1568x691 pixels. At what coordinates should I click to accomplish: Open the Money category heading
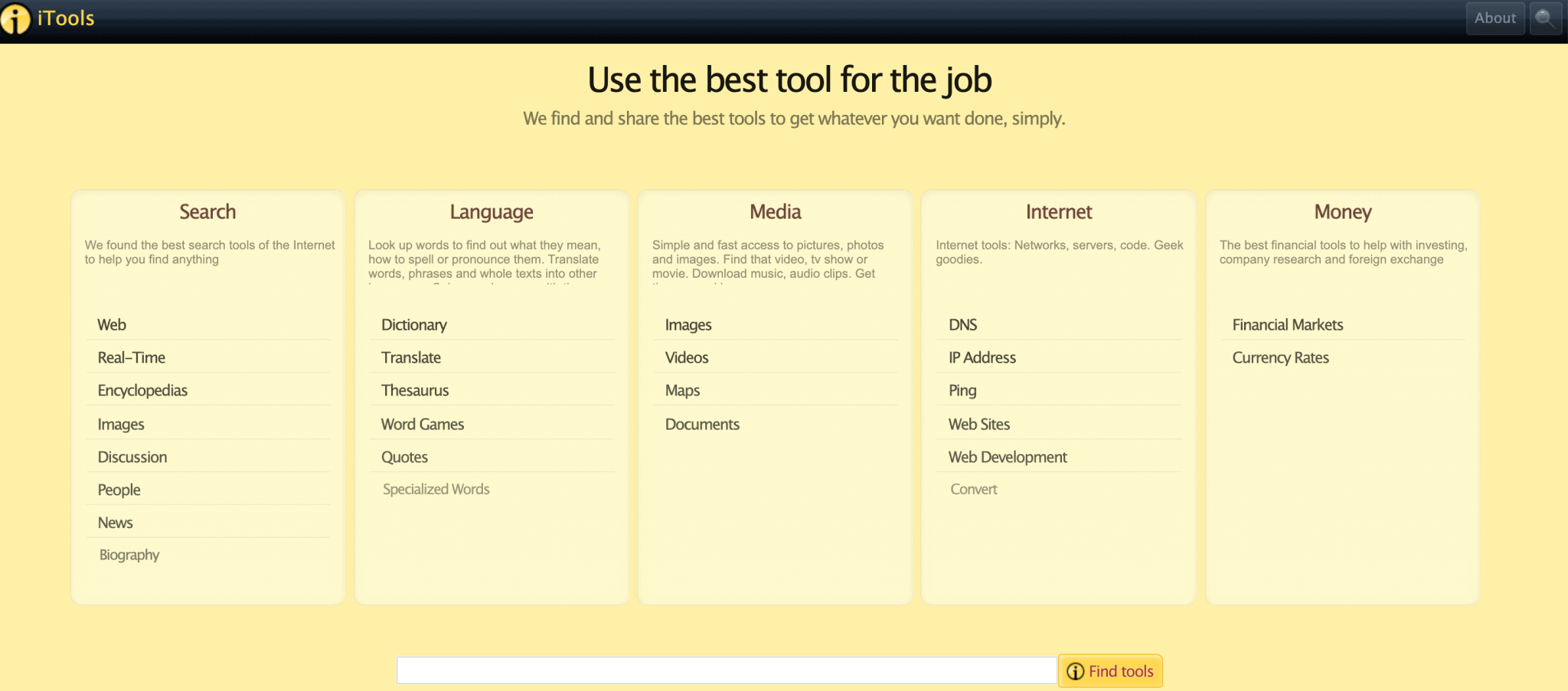[x=1343, y=213]
